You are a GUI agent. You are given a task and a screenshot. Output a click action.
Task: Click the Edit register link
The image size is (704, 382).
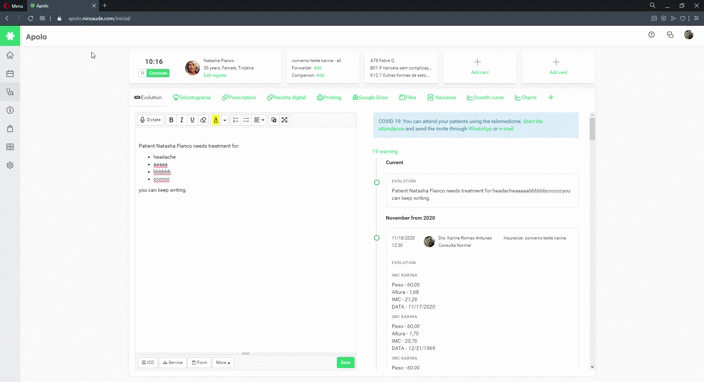tap(215, 75)
